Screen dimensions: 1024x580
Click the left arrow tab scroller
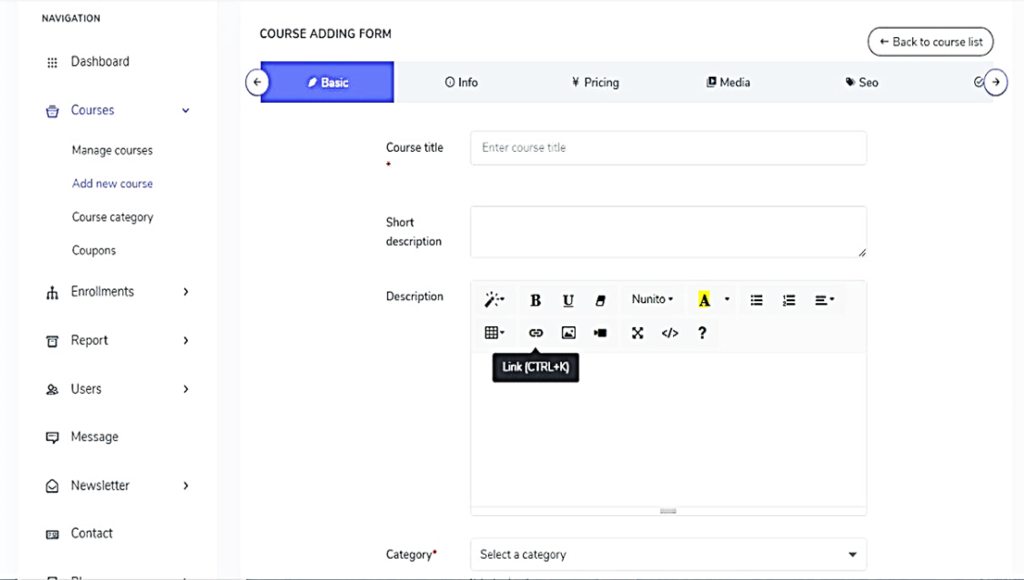click(257, 82)
